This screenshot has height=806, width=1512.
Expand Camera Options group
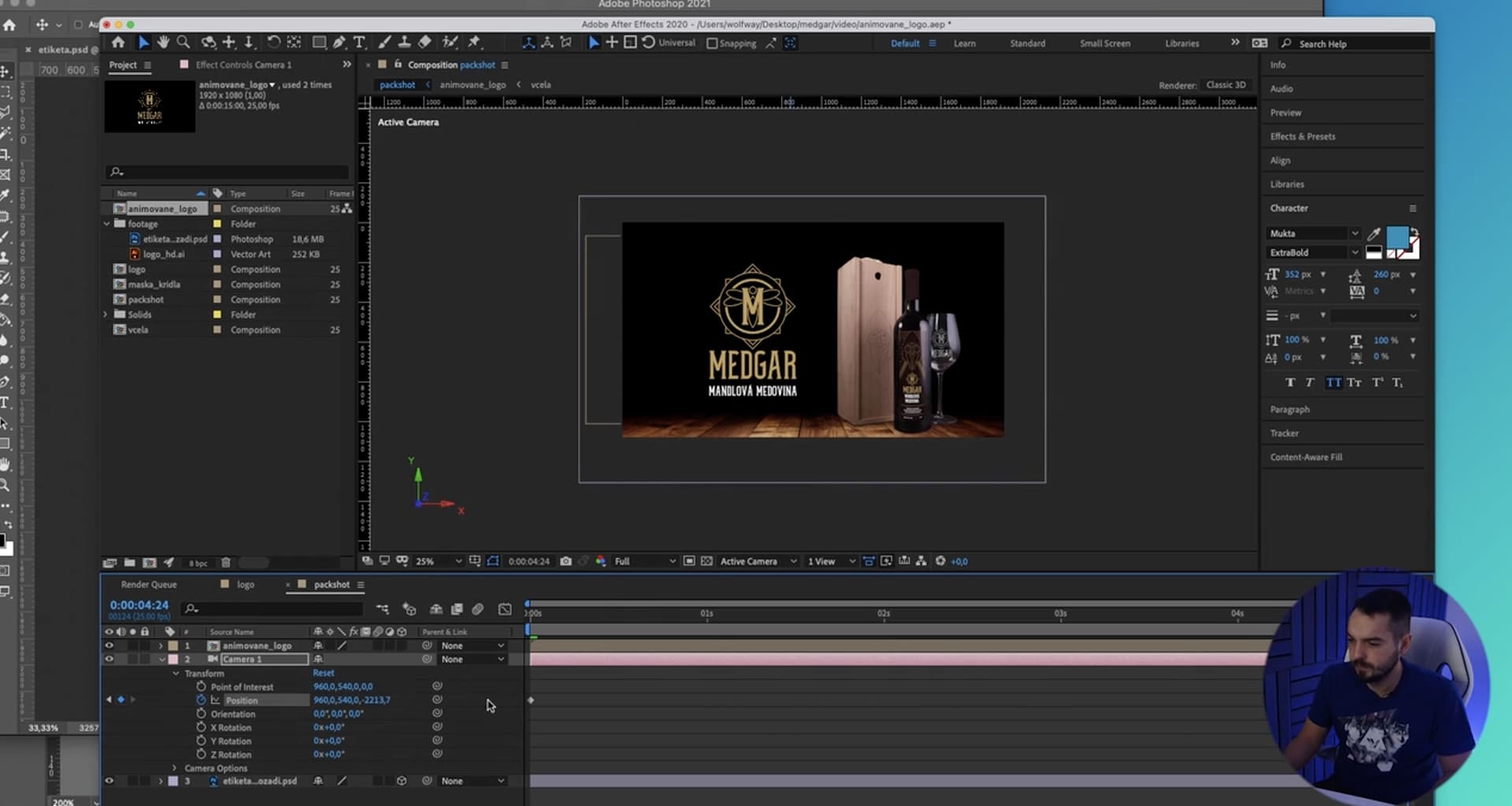[175, 767]
